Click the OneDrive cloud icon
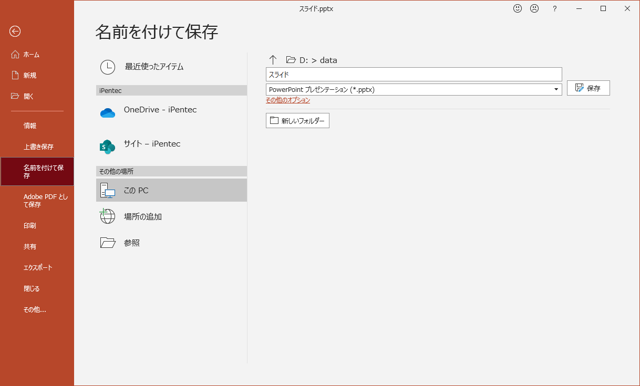Screen dimensions: 640x386 coord(108,113)
